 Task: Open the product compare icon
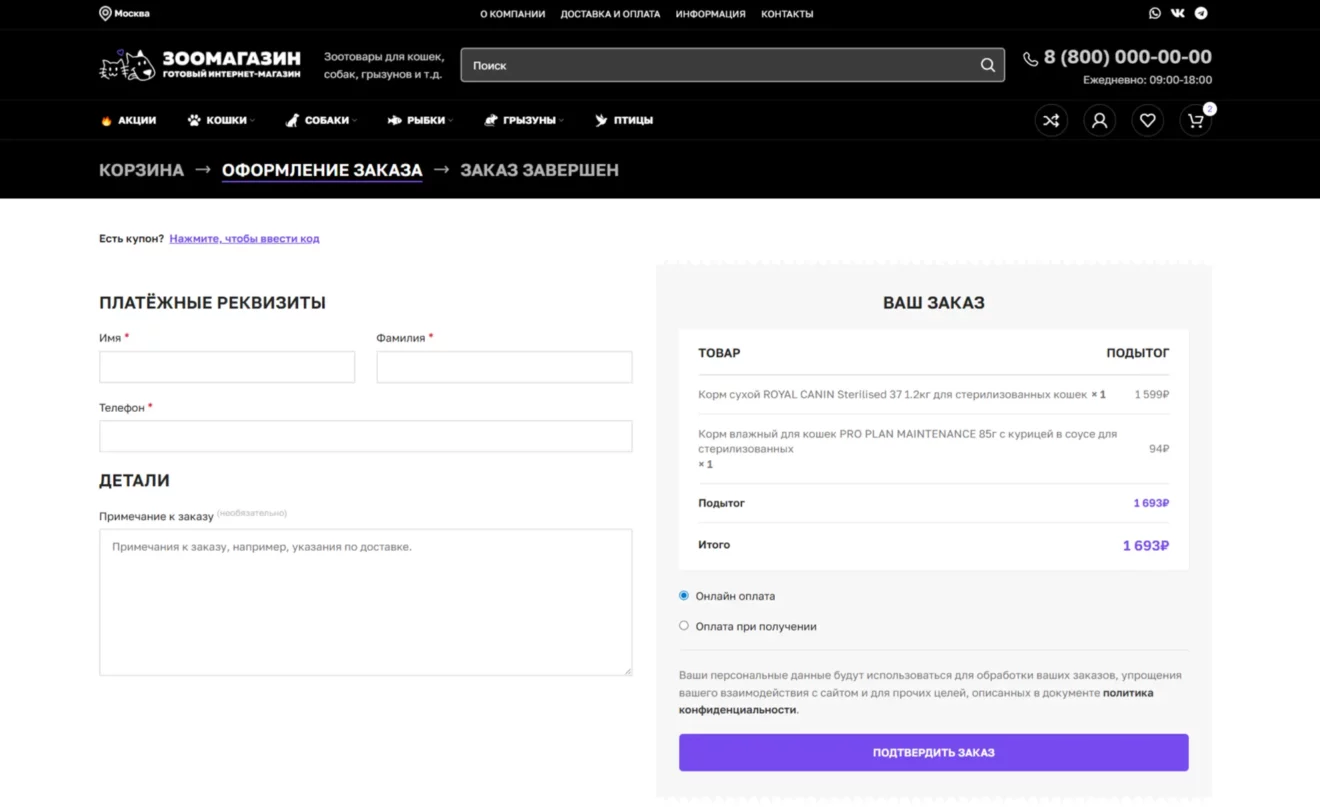coord(1051,120)
